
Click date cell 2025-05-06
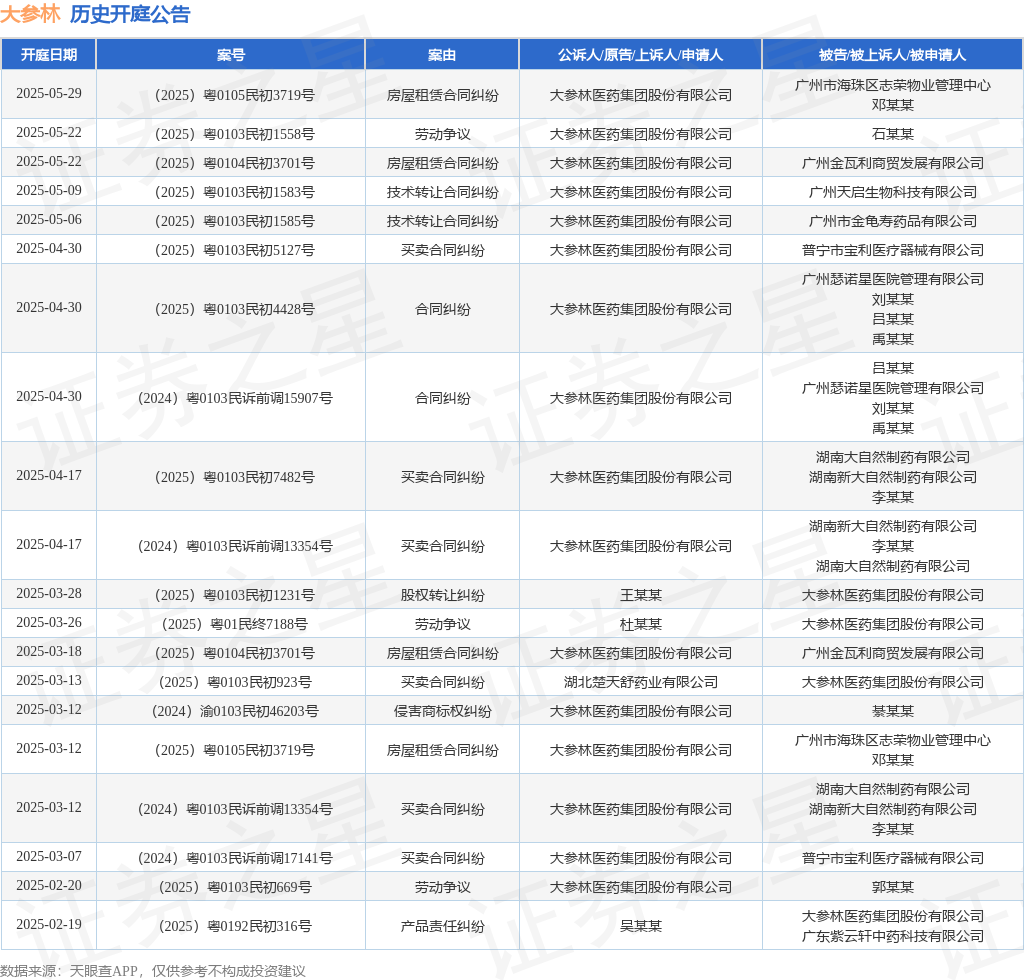[49, 219]
